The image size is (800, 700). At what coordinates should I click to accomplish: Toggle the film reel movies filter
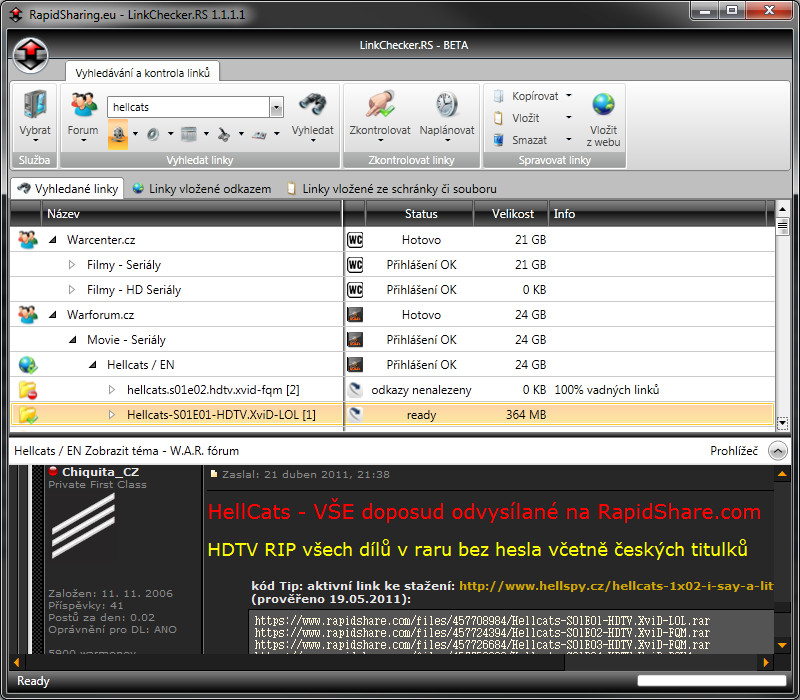118,134
